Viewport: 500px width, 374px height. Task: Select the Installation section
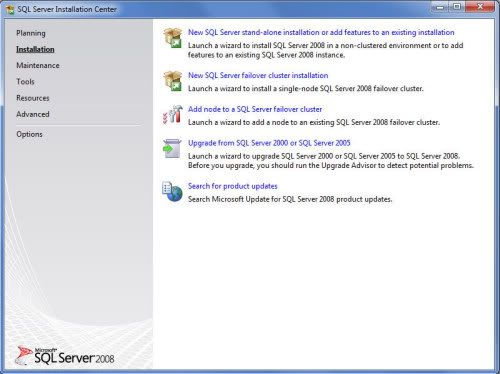coord(35,49)
